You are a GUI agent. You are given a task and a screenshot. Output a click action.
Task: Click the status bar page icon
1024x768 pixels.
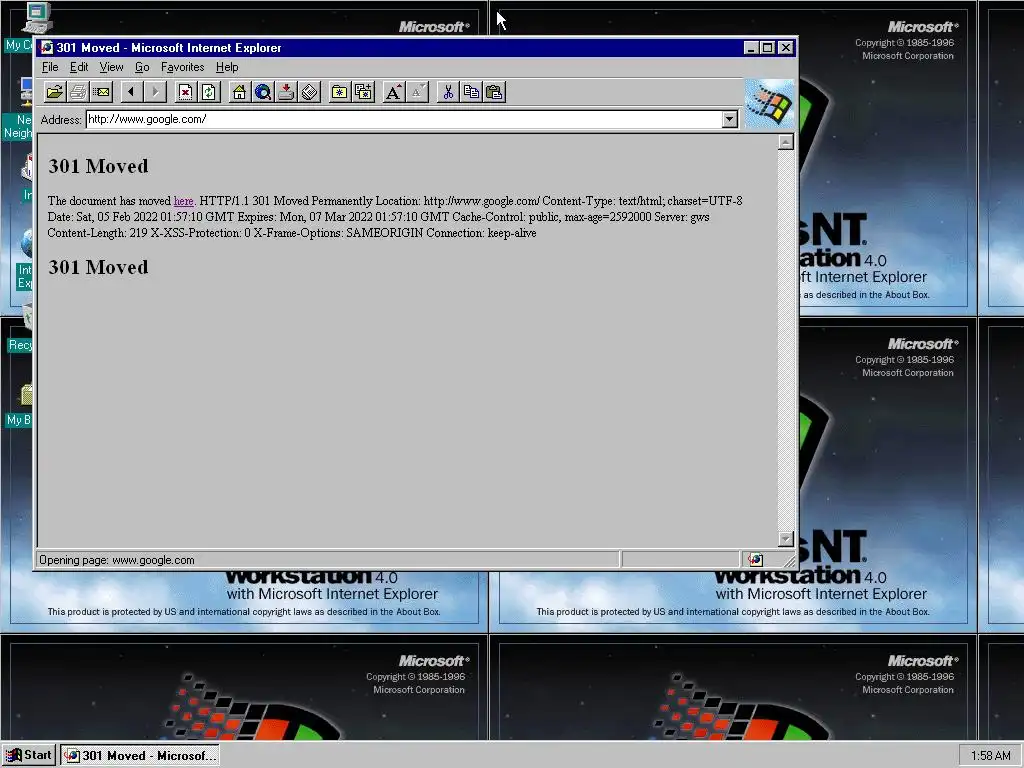756,560
